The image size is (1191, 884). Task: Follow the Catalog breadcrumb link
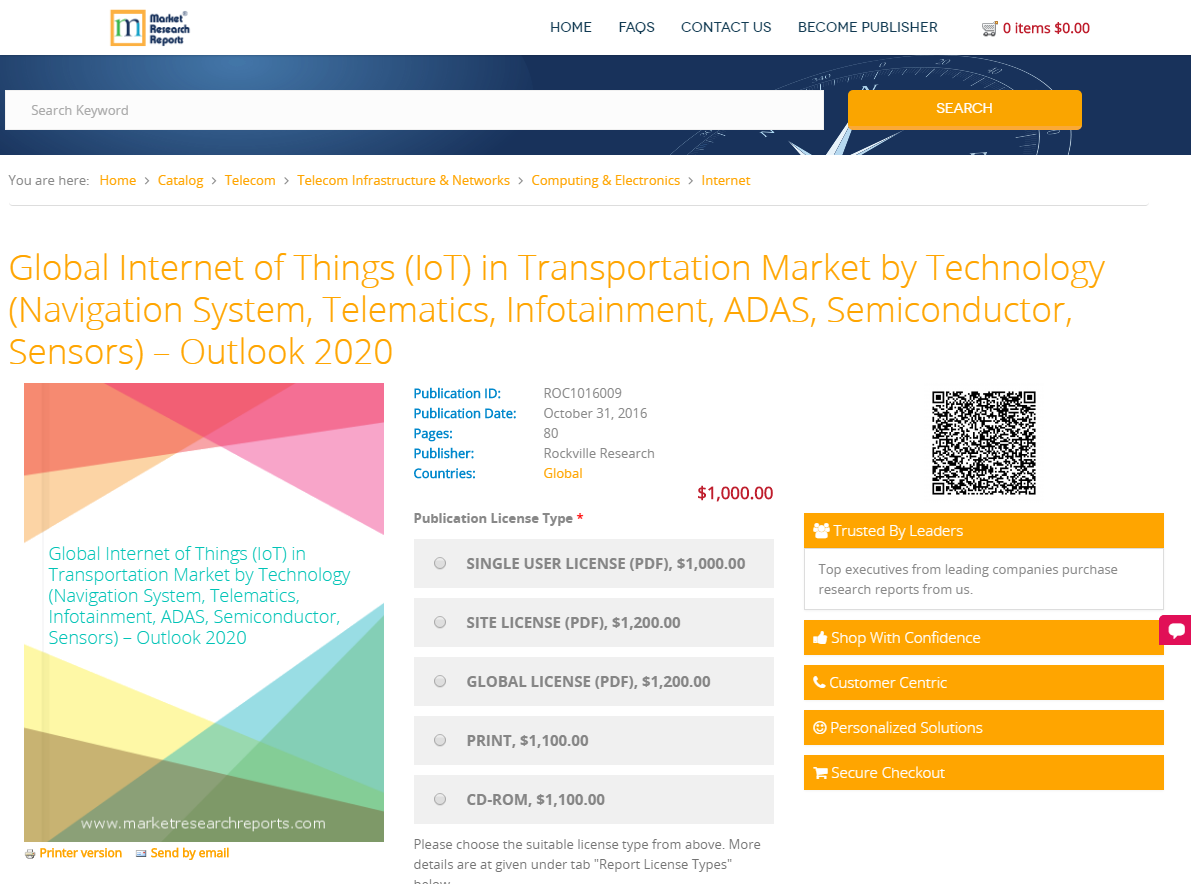tap(180, 181)
